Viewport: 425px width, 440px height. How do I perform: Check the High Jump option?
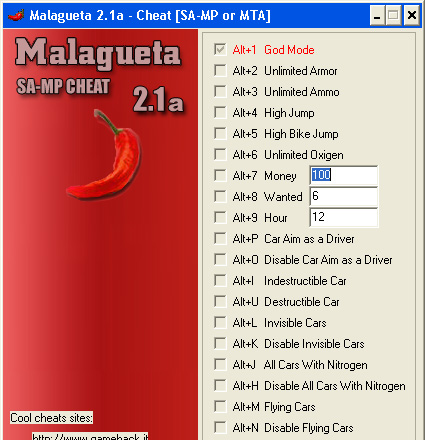pos(220,113)
